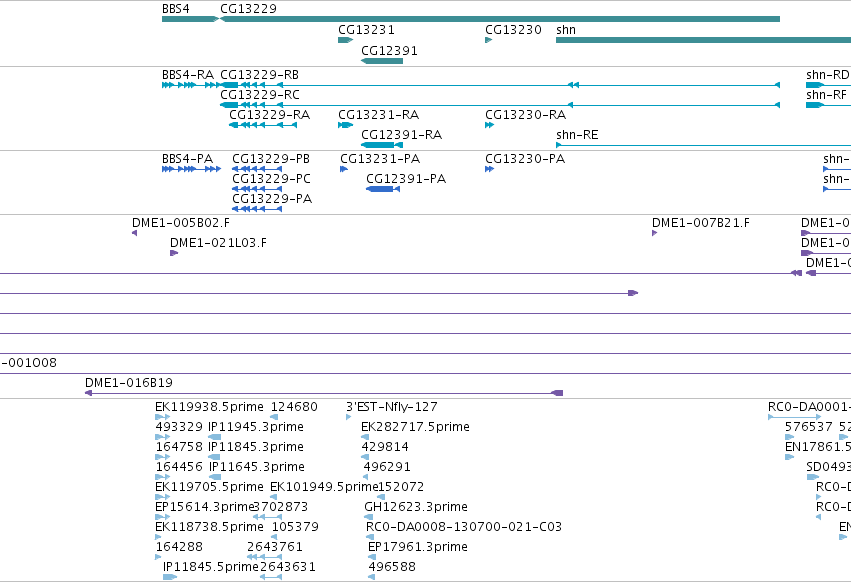This screenshot has width=851, height=582.
Task: Click the CG12391-RA transcript bar
Action: tap(382, 145)
